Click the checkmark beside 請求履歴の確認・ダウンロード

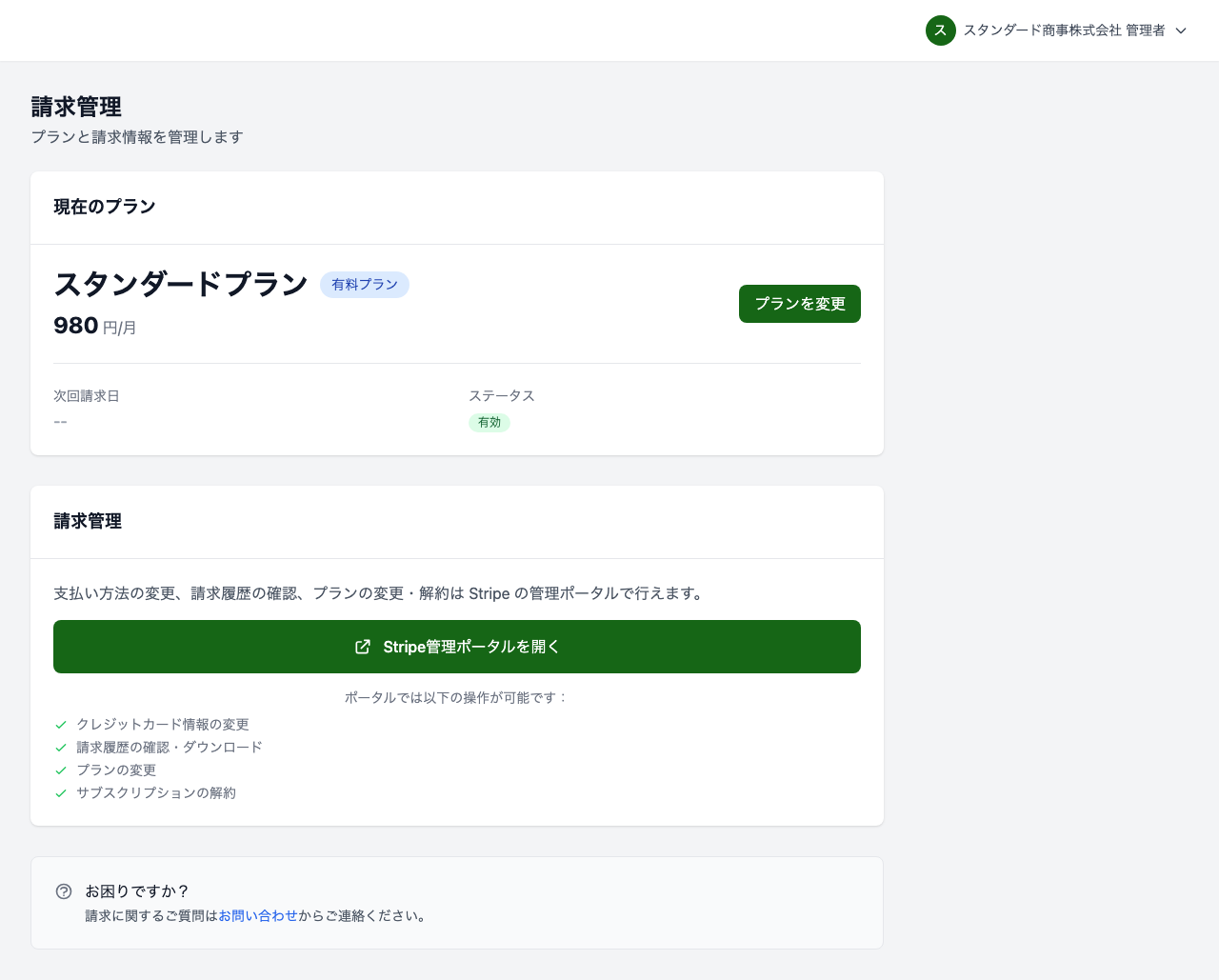click(x=59, y=747)
